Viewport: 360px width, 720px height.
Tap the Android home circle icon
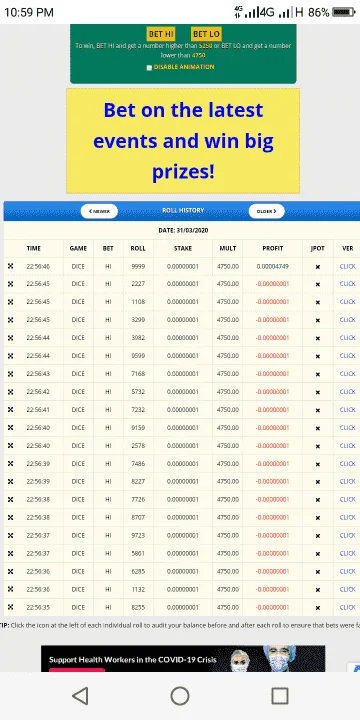(180, 696)
